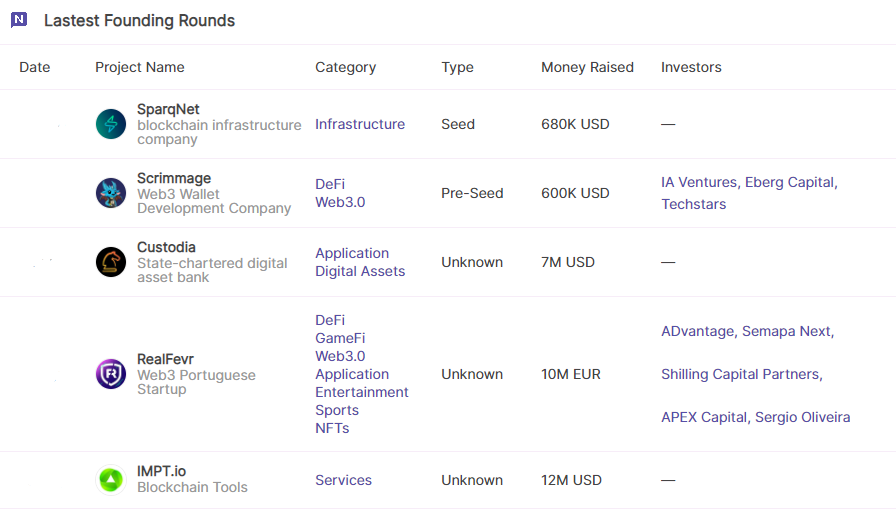Open the Eberg Capital investor link

pyautogui.click(x=789, y=182)
